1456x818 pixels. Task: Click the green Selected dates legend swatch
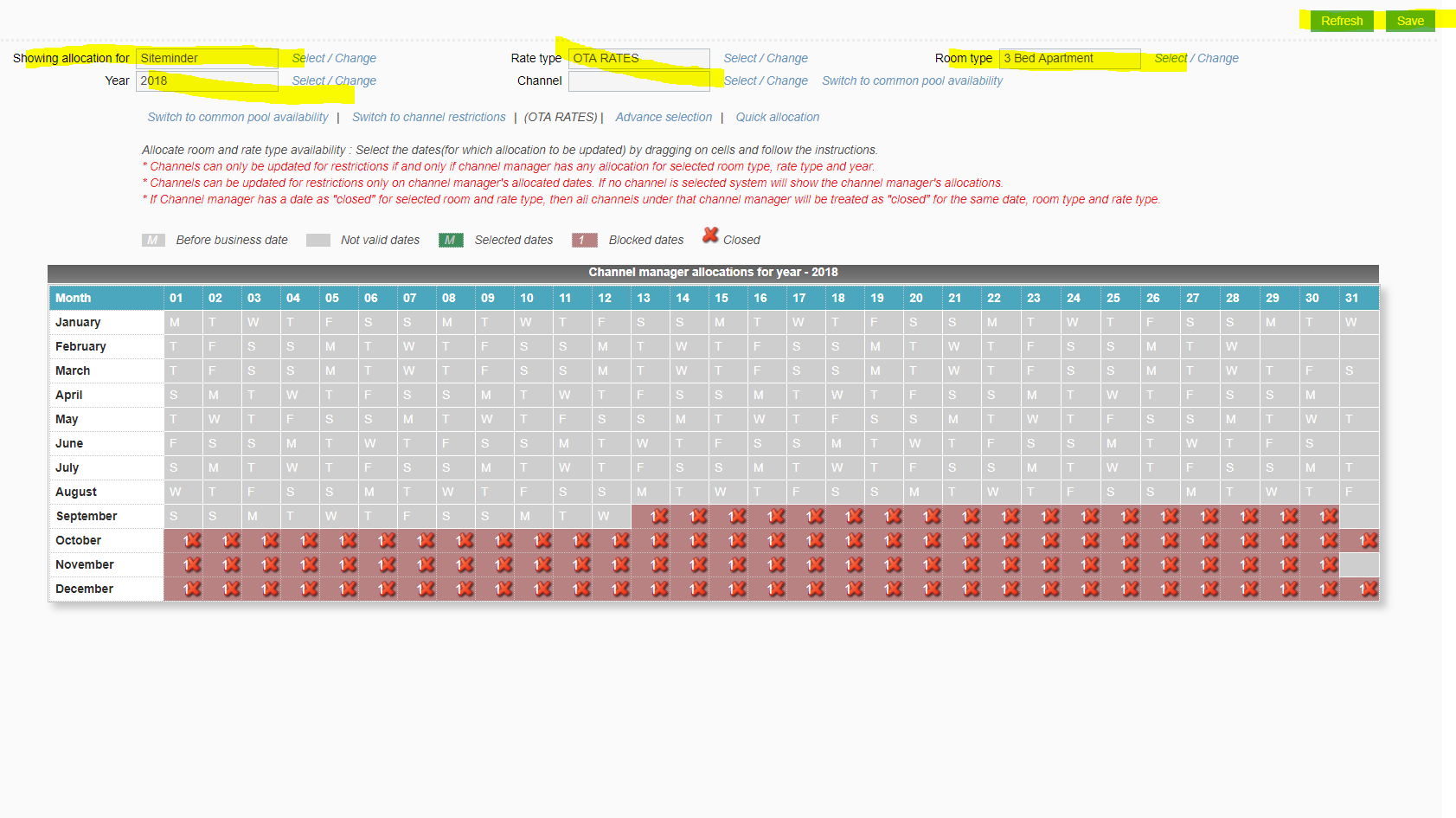pyautogui.click(x=451, y=240)
